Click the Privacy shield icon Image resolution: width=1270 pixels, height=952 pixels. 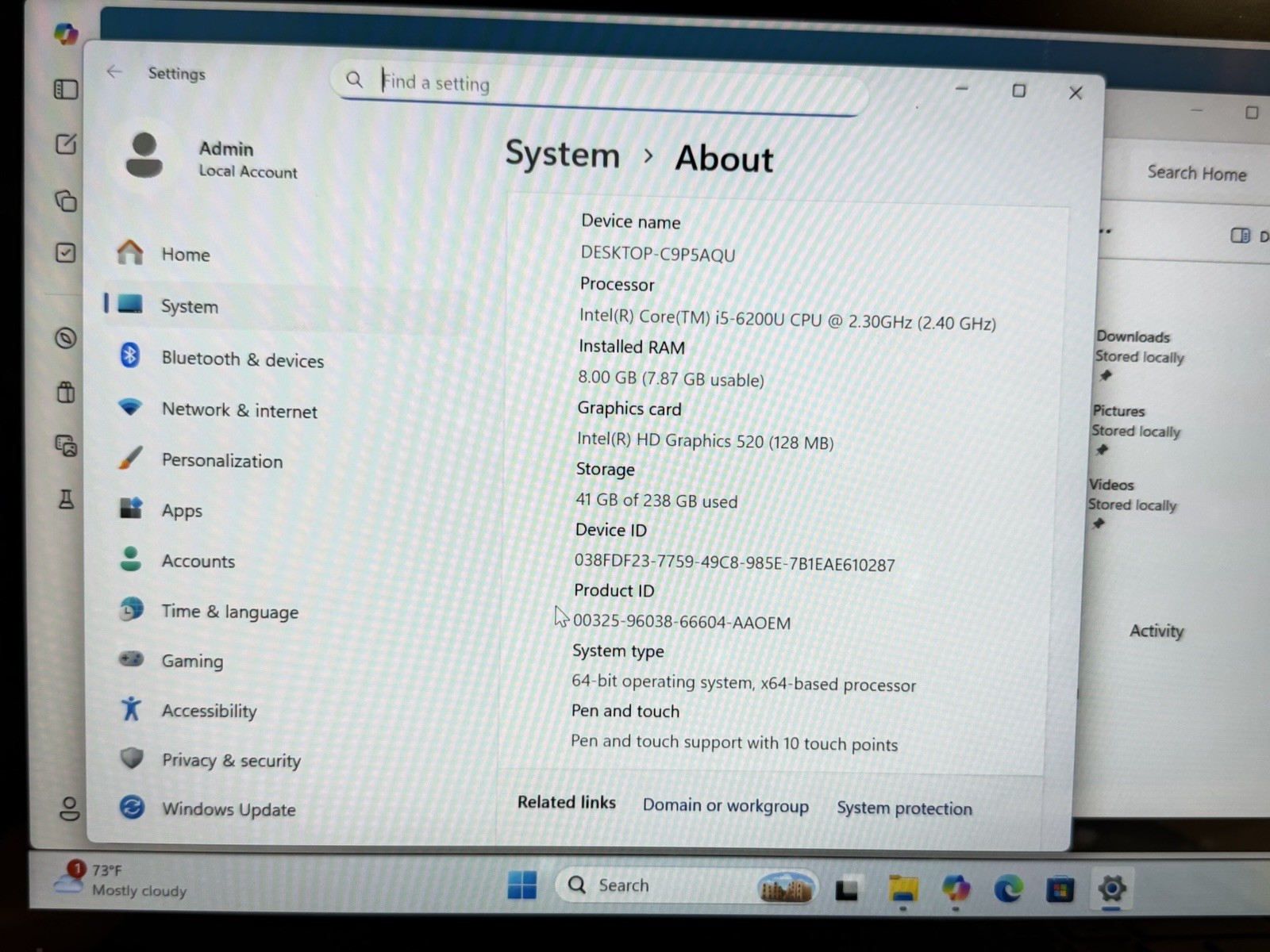point(132,758)
